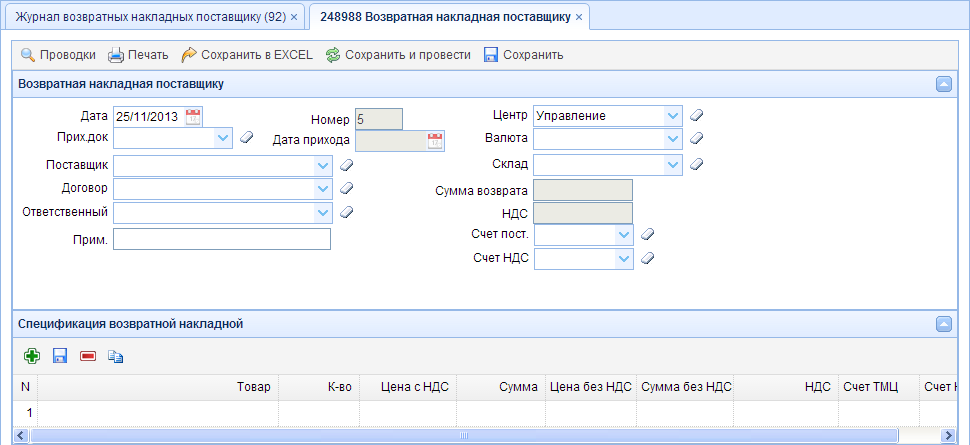Copy specification rows with copy icon
970x445 pixels.
coord(116,356)
